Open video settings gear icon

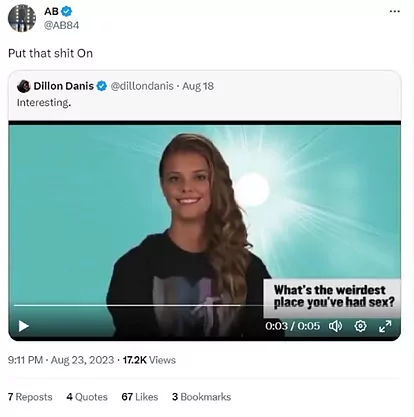360,326
